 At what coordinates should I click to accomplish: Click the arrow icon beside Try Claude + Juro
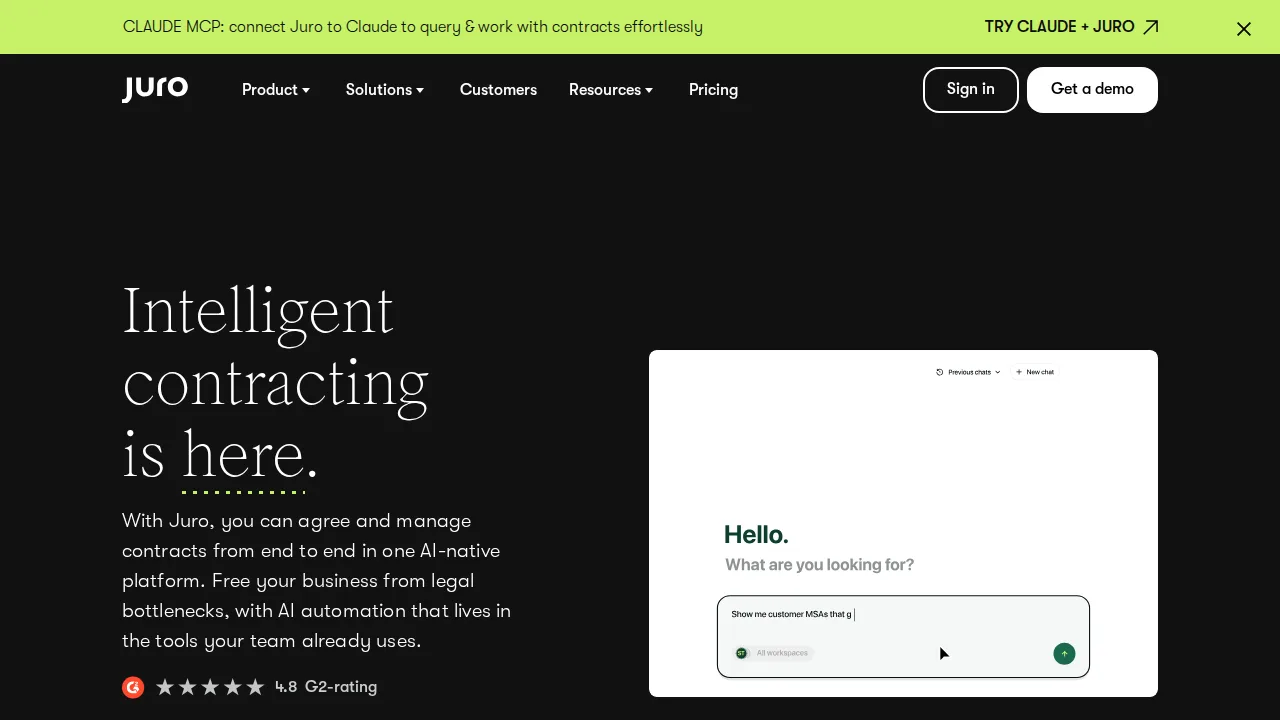(1151, 27)
